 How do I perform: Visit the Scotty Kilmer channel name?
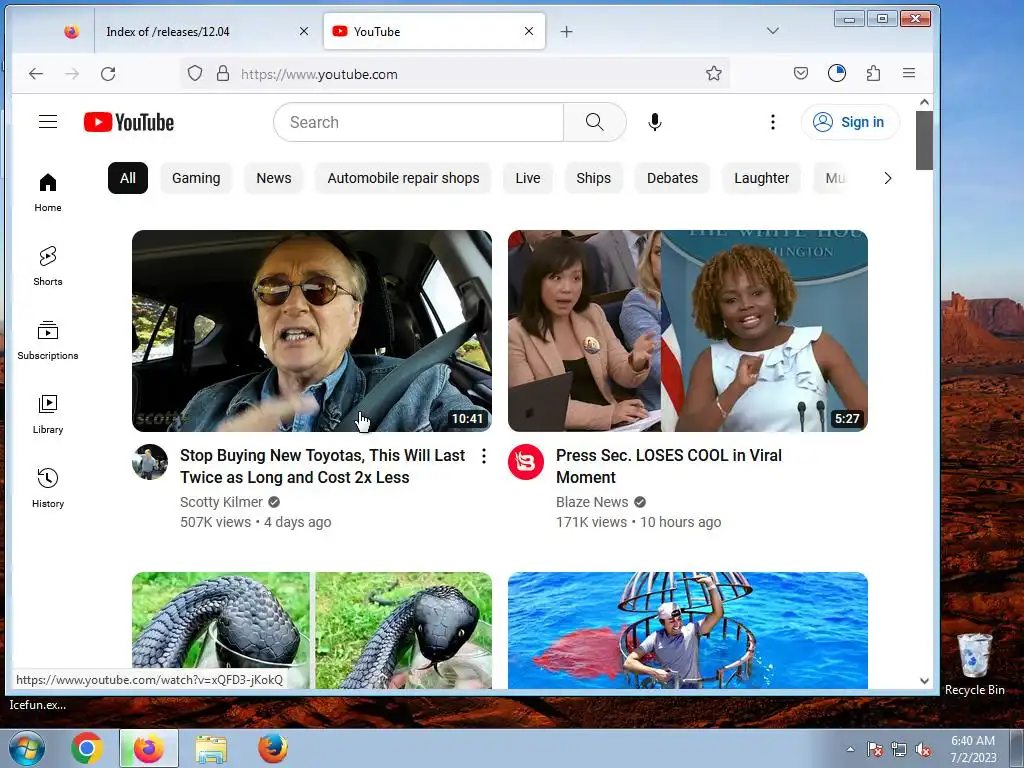click(221, 502)
